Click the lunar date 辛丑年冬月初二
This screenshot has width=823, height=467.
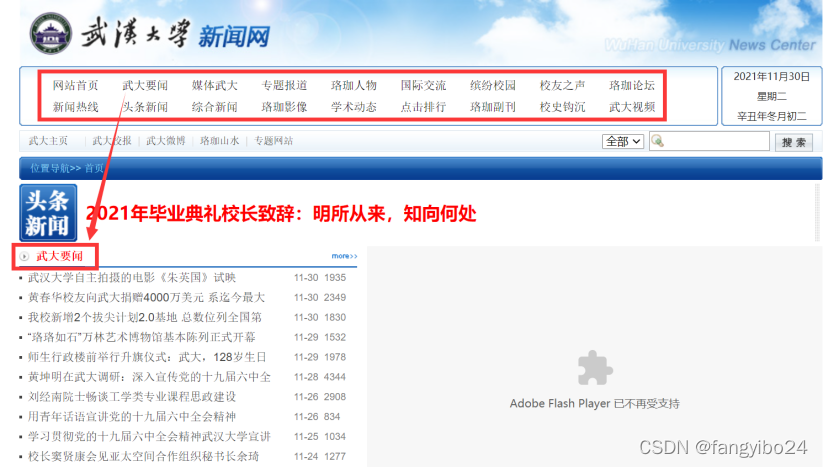pos(772,116)
